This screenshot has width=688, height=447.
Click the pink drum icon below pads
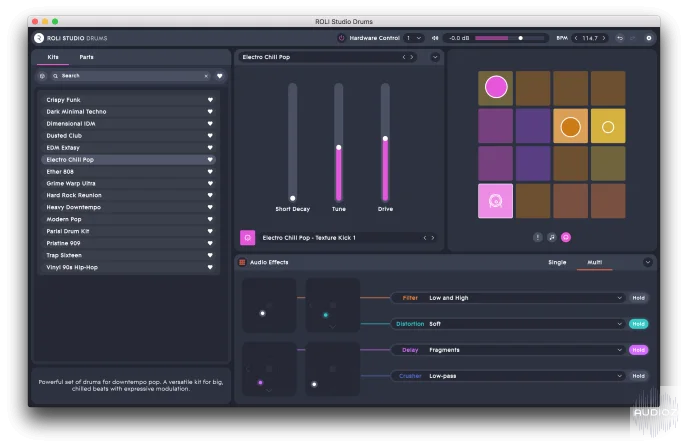coord(566,237)
